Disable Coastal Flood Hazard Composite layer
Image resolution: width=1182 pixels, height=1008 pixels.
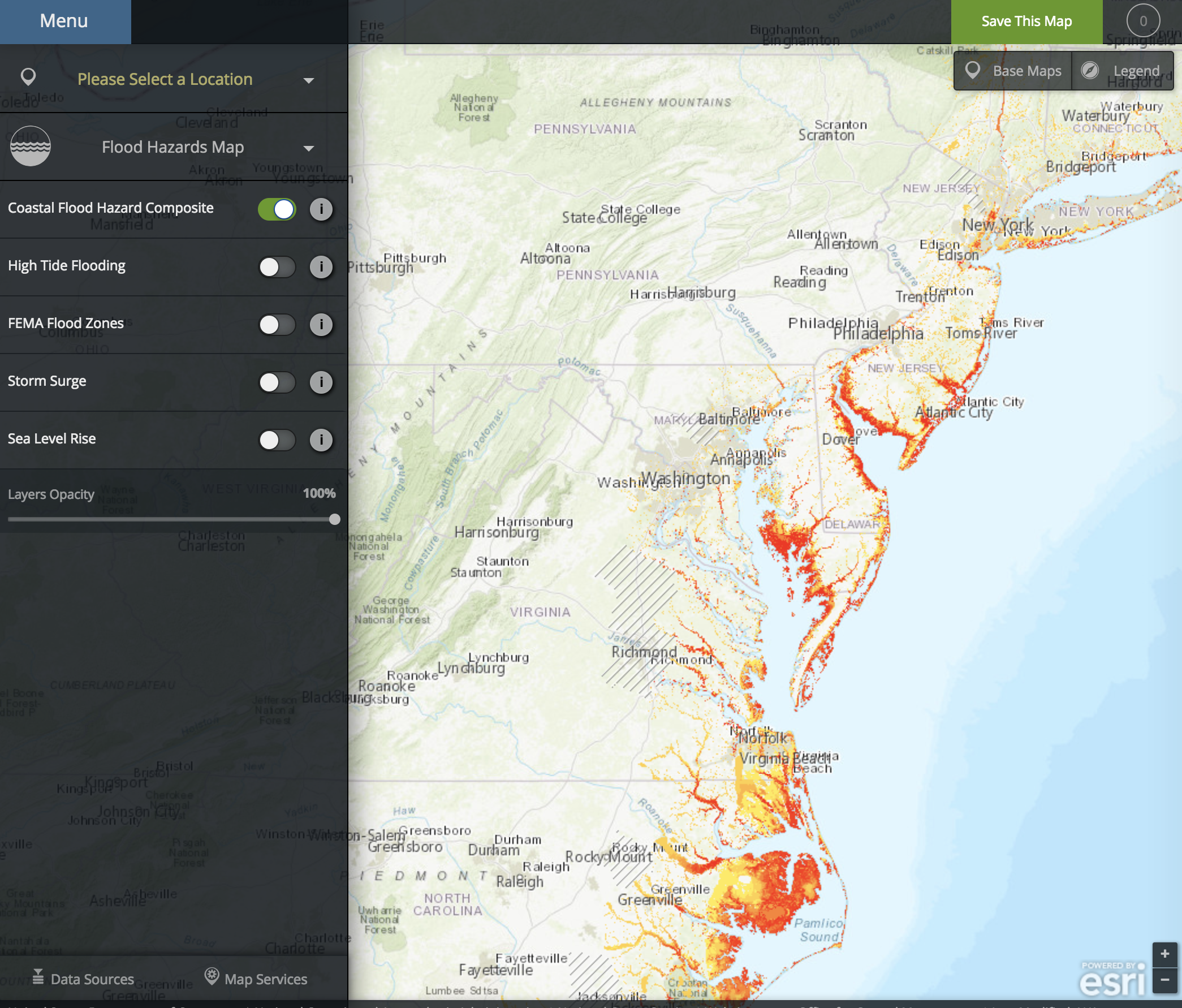277,209
